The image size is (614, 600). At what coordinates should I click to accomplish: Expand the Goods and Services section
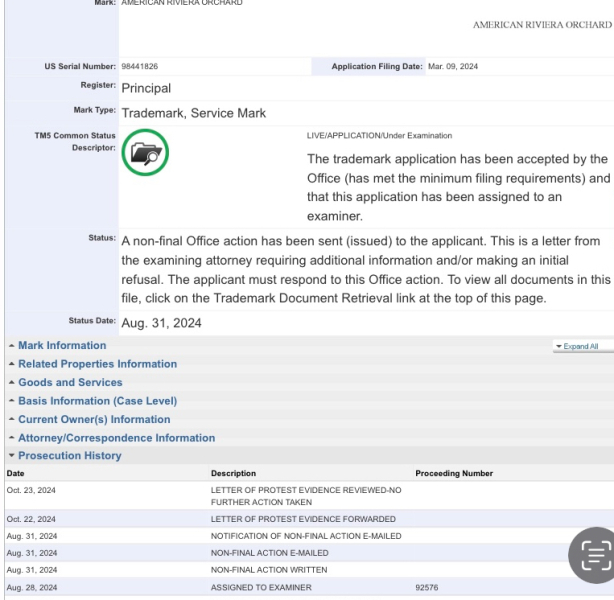[x=70, y=382]
